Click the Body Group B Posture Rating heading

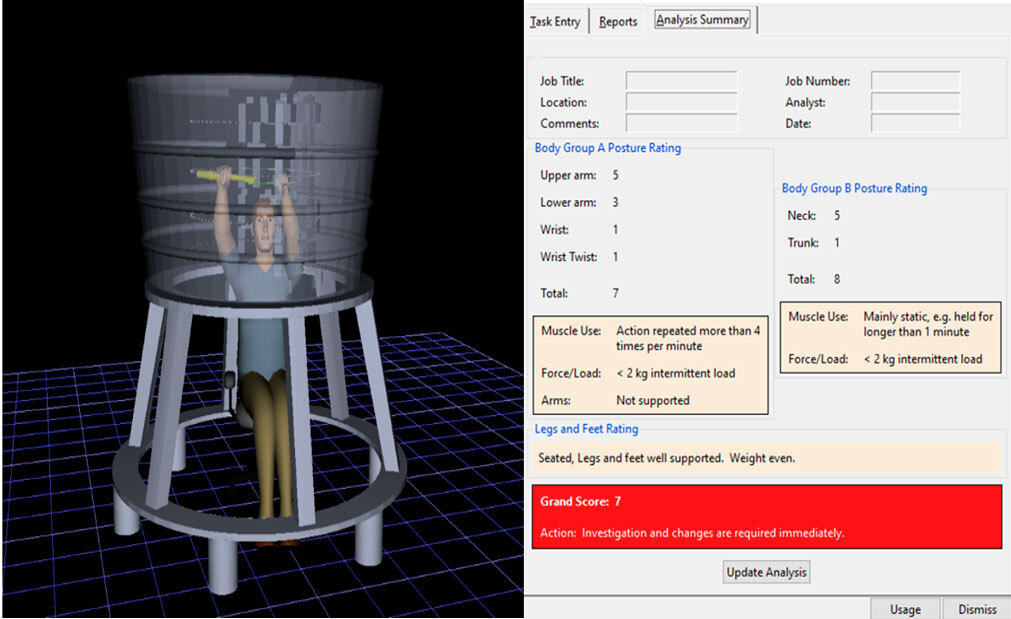(854, 188)
